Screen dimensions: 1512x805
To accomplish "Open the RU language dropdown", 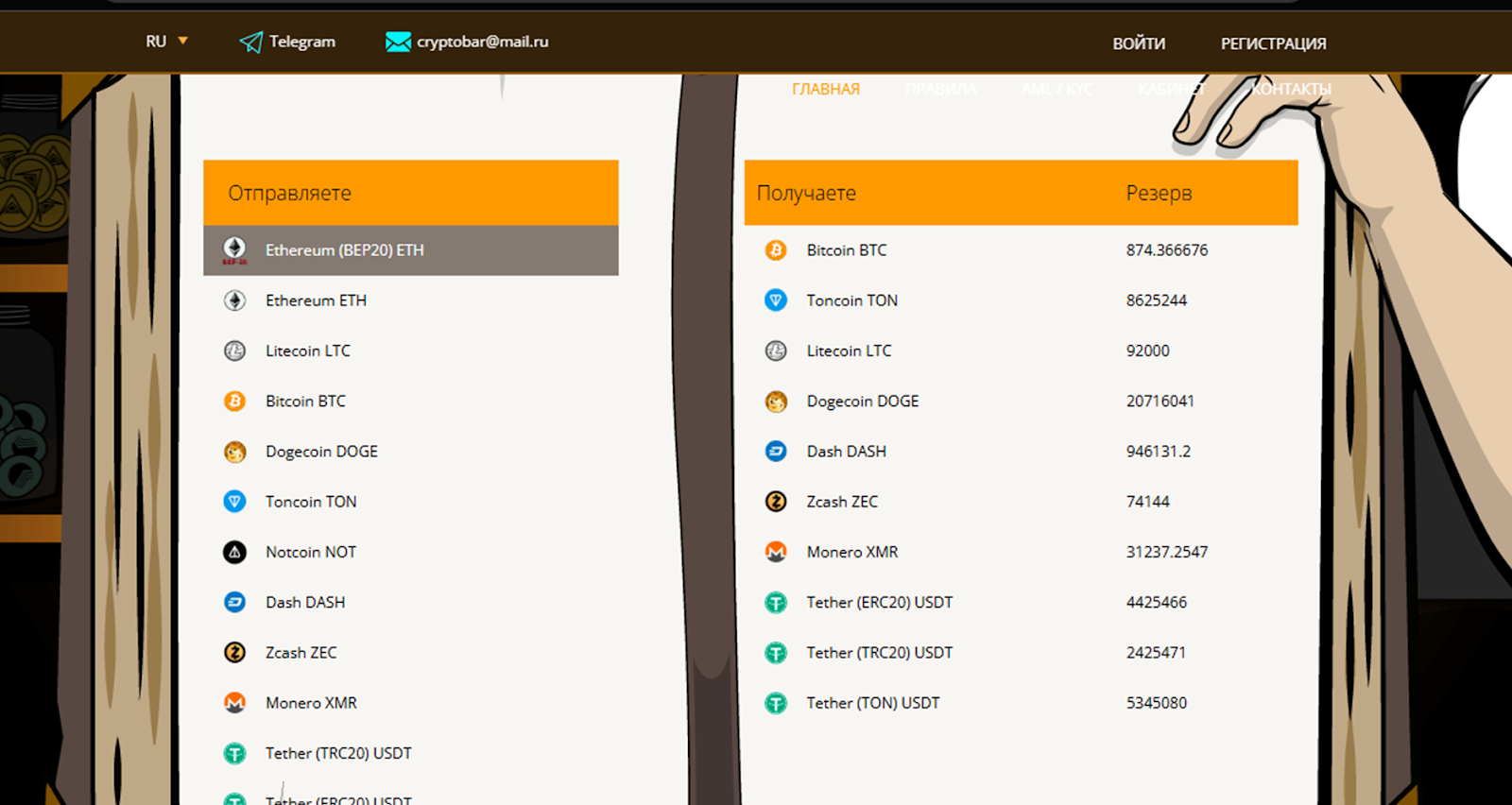I will 166,42.
